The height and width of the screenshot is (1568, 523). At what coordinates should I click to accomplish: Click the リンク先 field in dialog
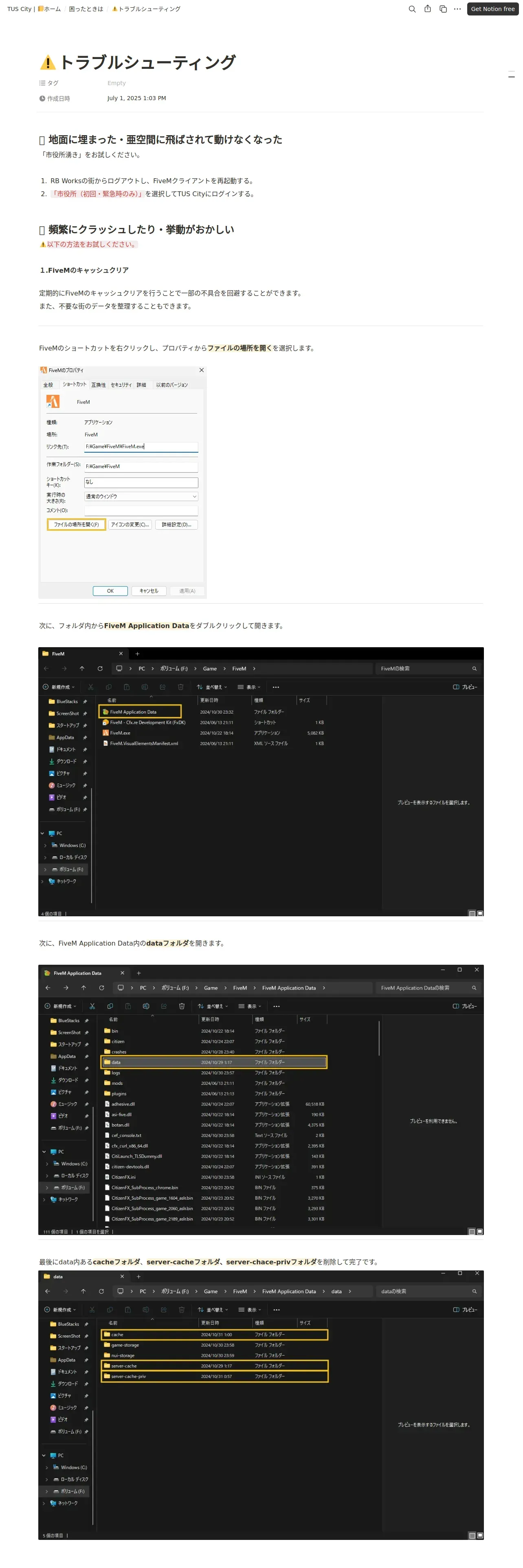click(x=141, y=446)
